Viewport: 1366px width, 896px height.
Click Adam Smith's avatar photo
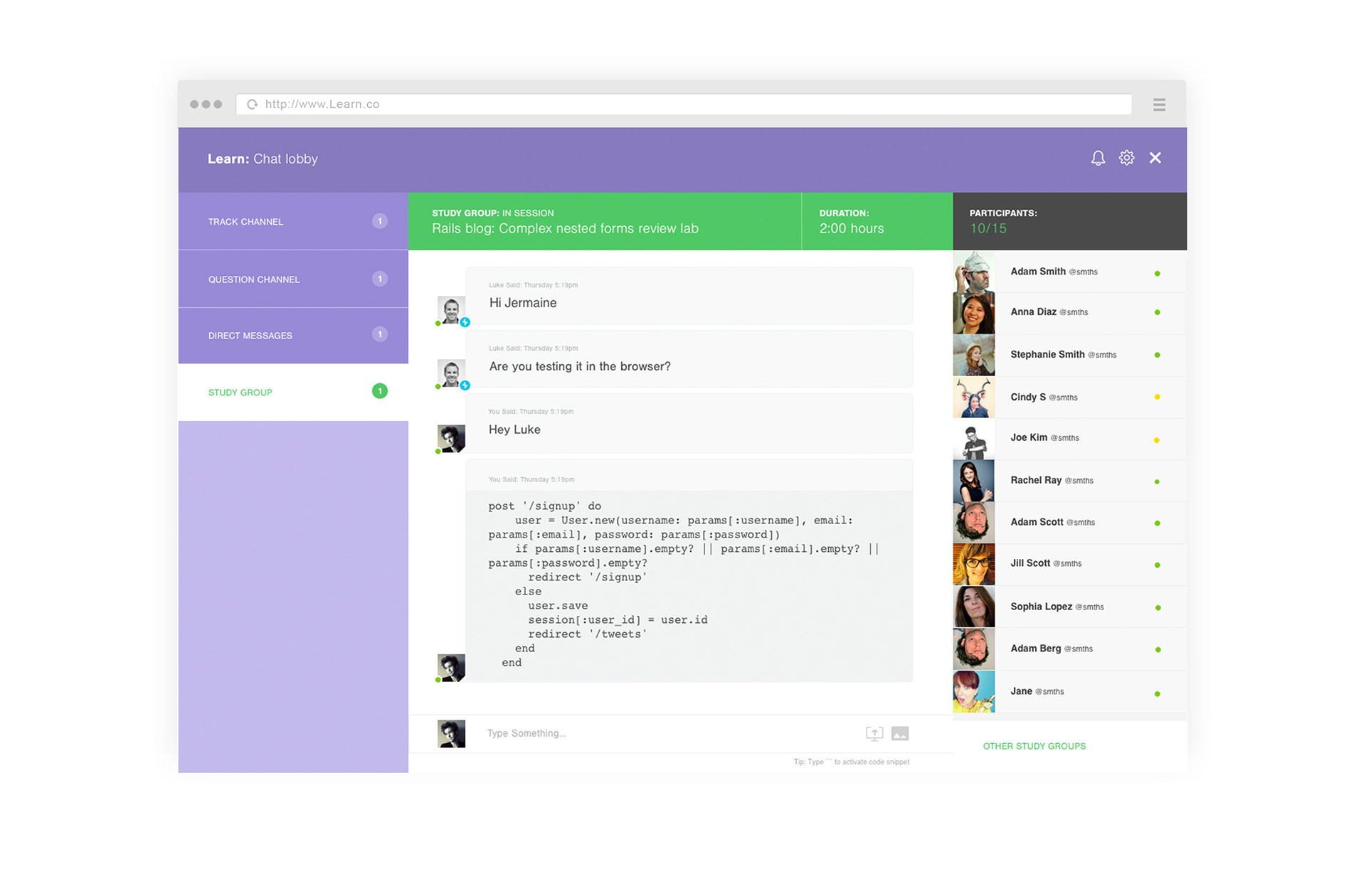click(x=974, y=272)
